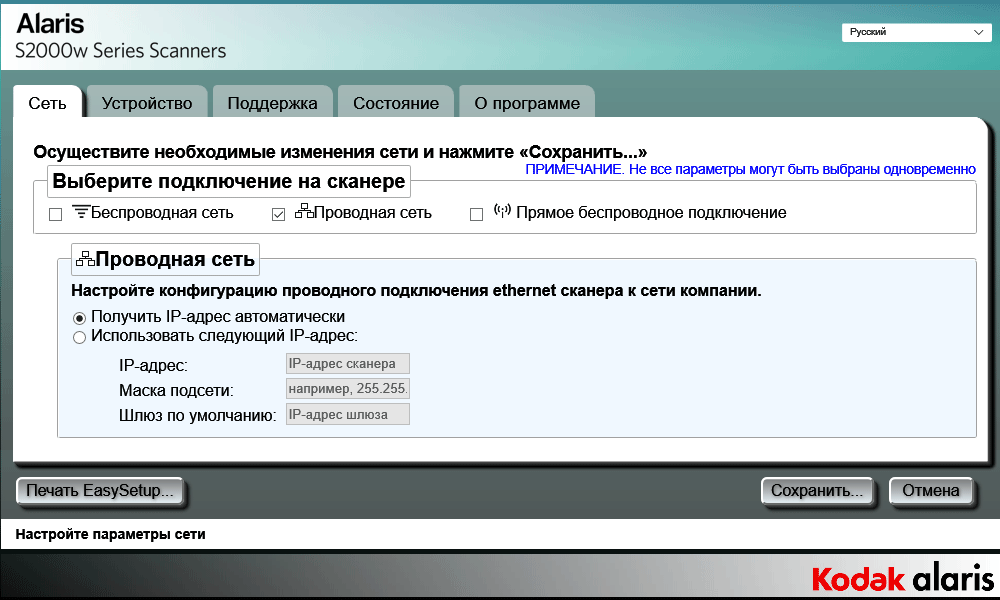
Task: Click the Отмена button
Action: [x=930, y=491]
